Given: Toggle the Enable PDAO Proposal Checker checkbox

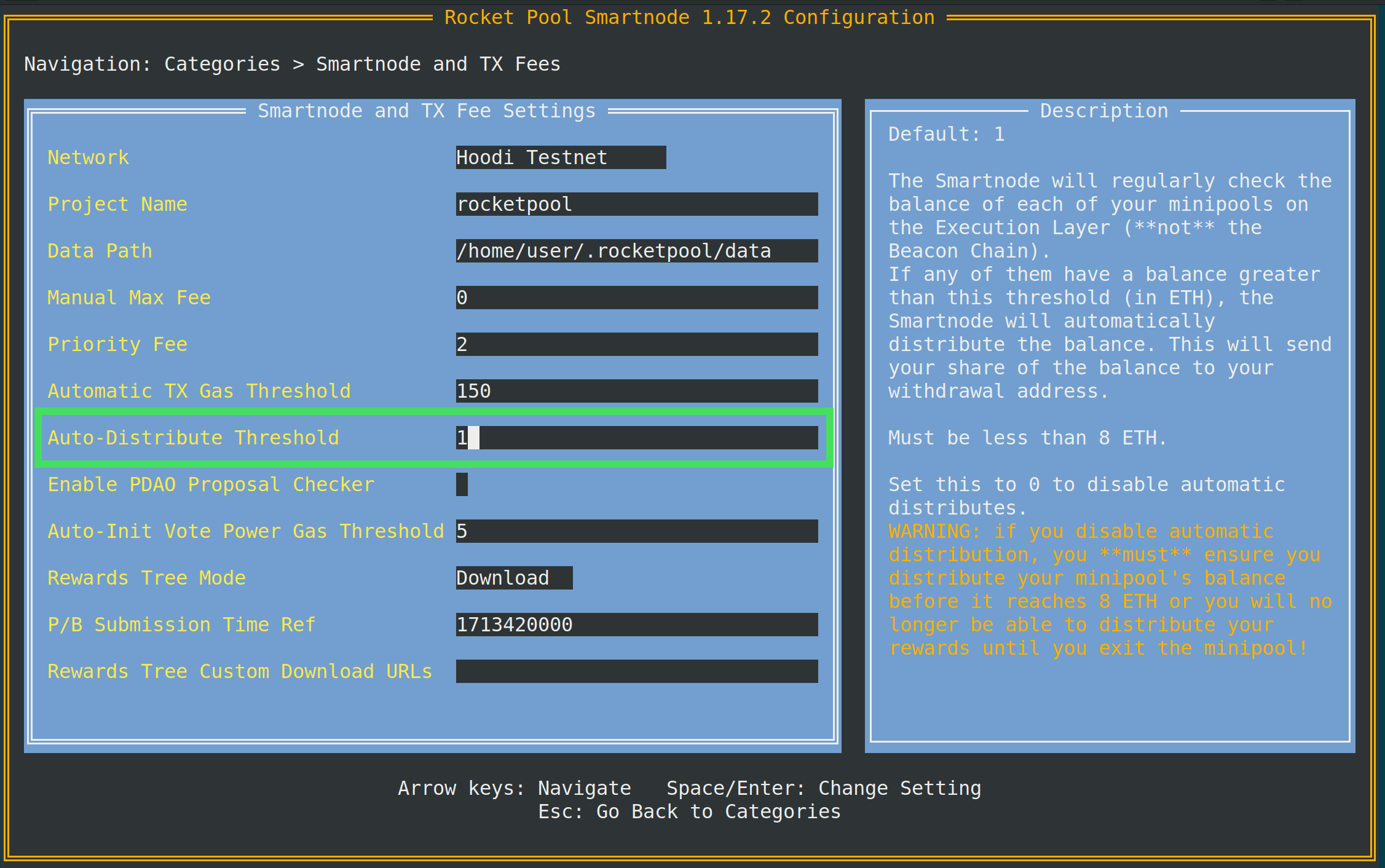Looking at the screenshot, I should pyautogui.click(x=462, y=484).
